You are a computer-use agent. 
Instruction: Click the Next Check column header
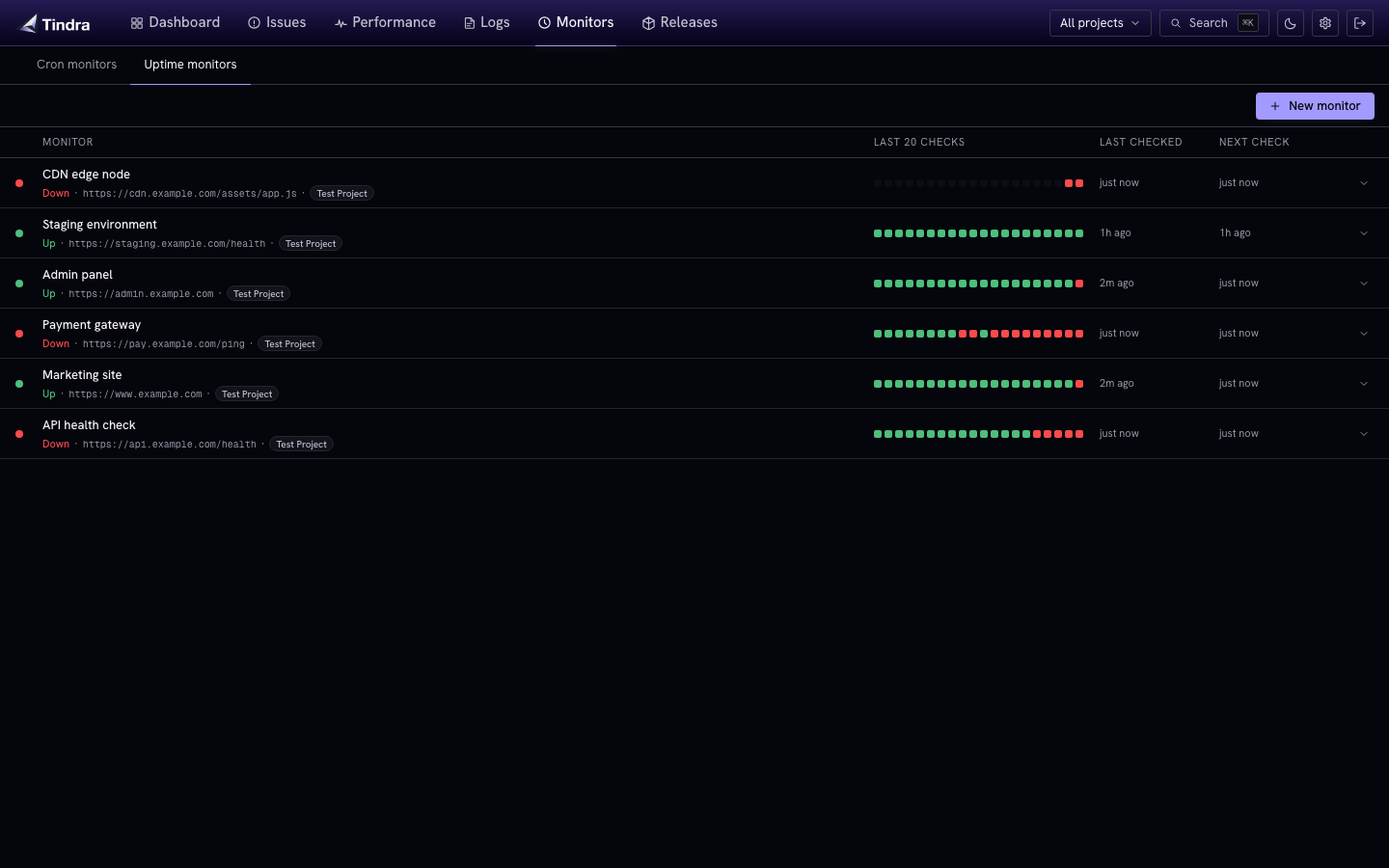[1254, 142]
